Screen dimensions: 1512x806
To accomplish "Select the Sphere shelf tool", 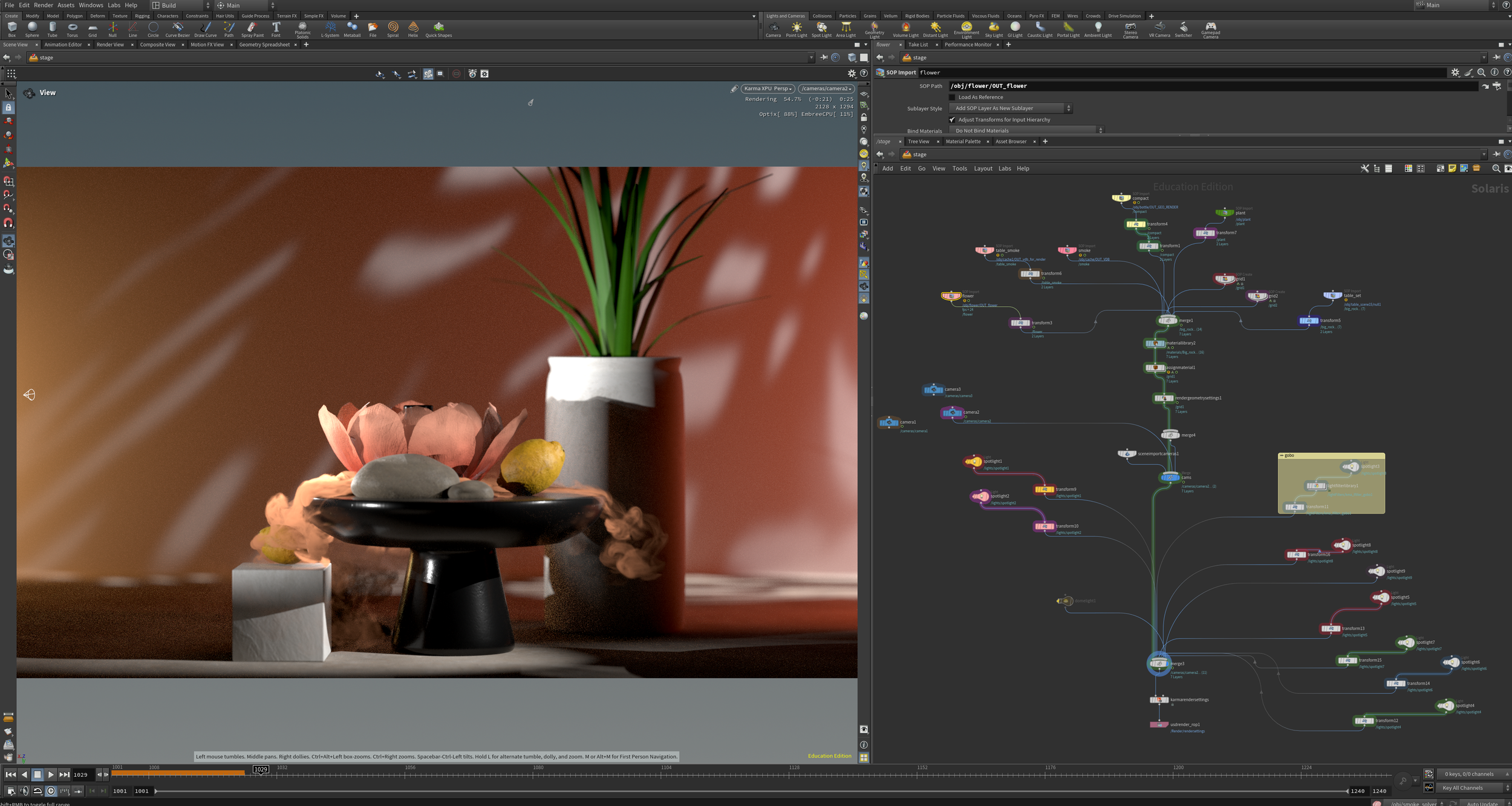I will click(32, 30).
